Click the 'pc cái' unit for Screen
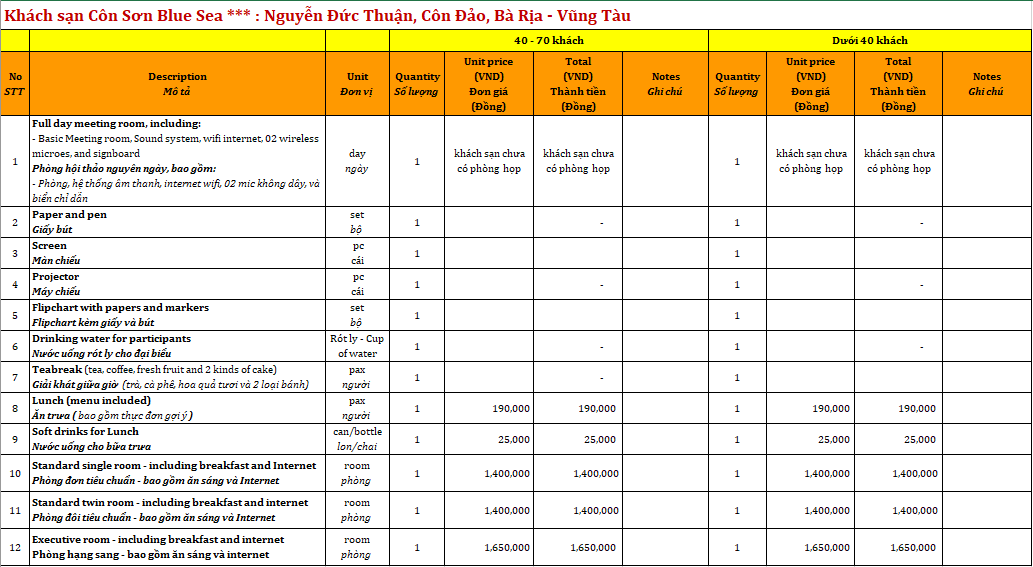1033x567 pixels. pos(357,254)
